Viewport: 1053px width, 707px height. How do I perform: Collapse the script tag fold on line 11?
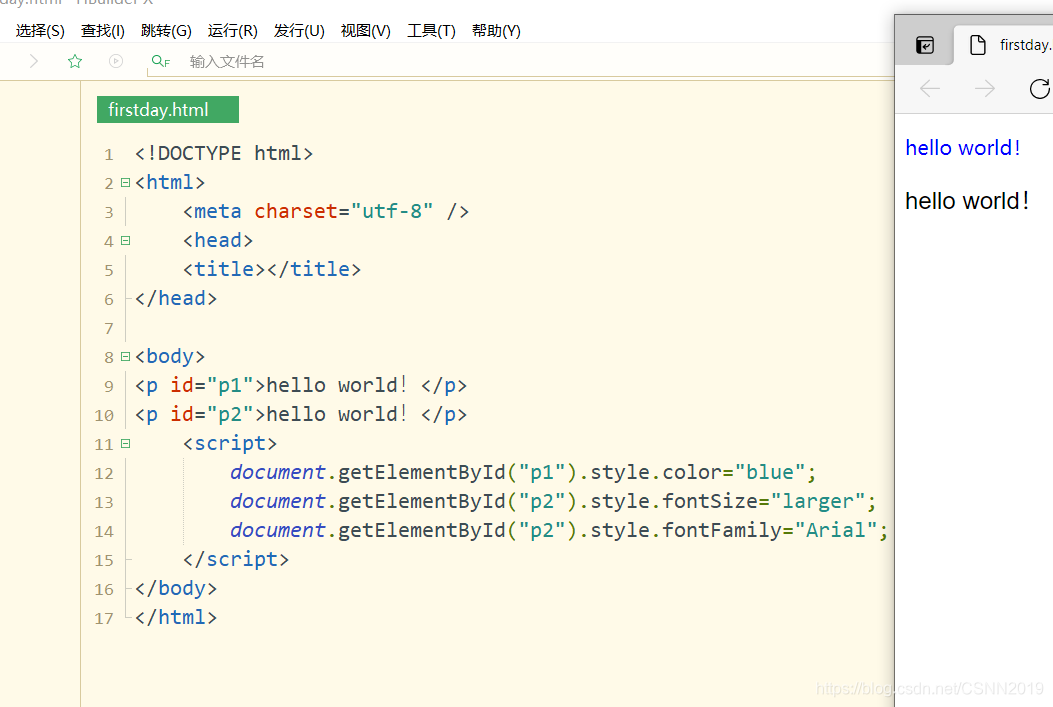pos(125,444)
